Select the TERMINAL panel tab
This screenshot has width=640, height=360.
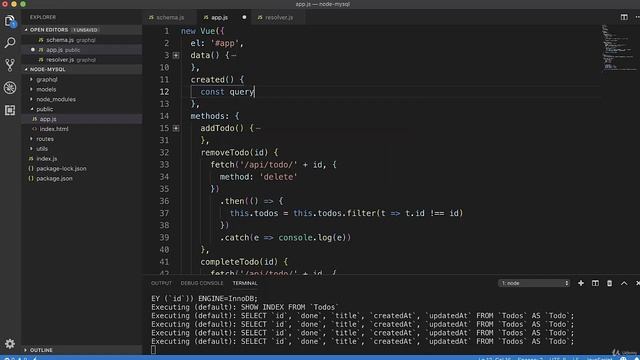click(245, 283)
